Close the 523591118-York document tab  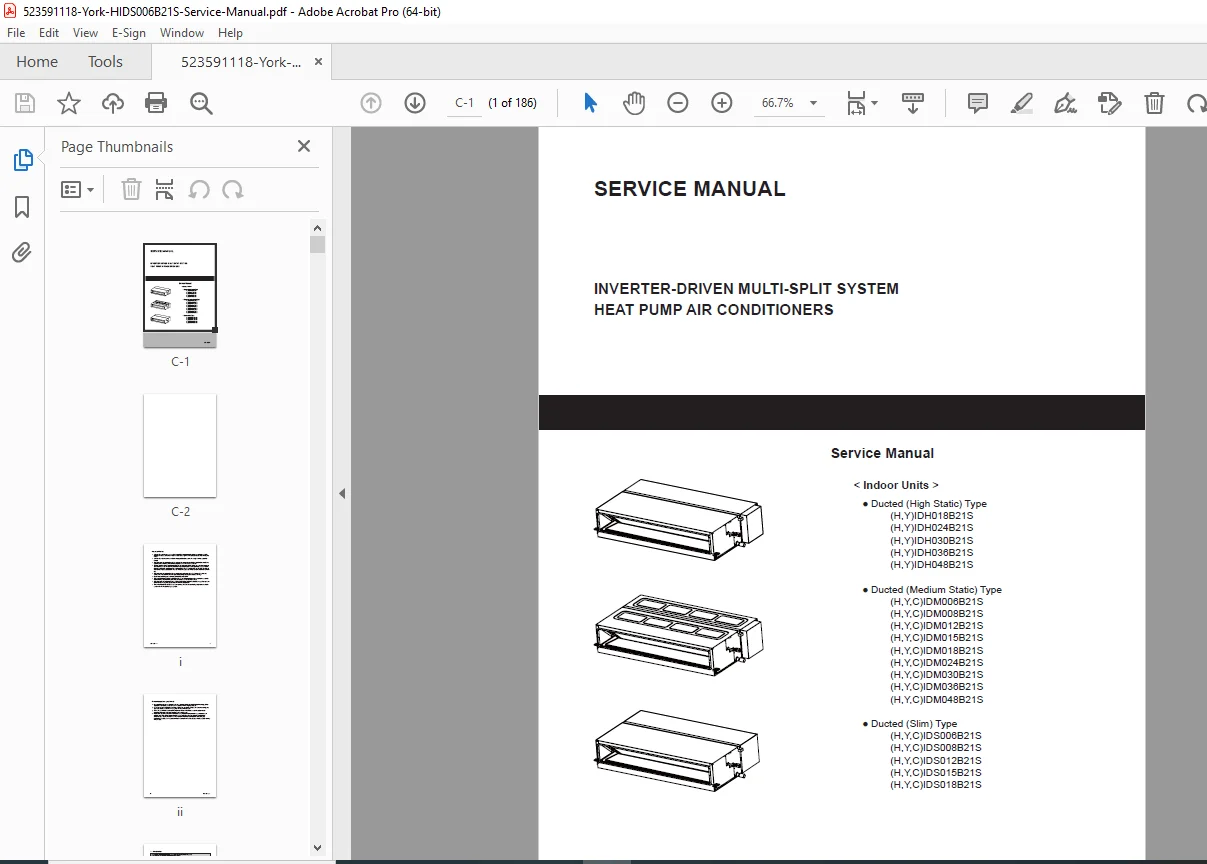point(318,62)
